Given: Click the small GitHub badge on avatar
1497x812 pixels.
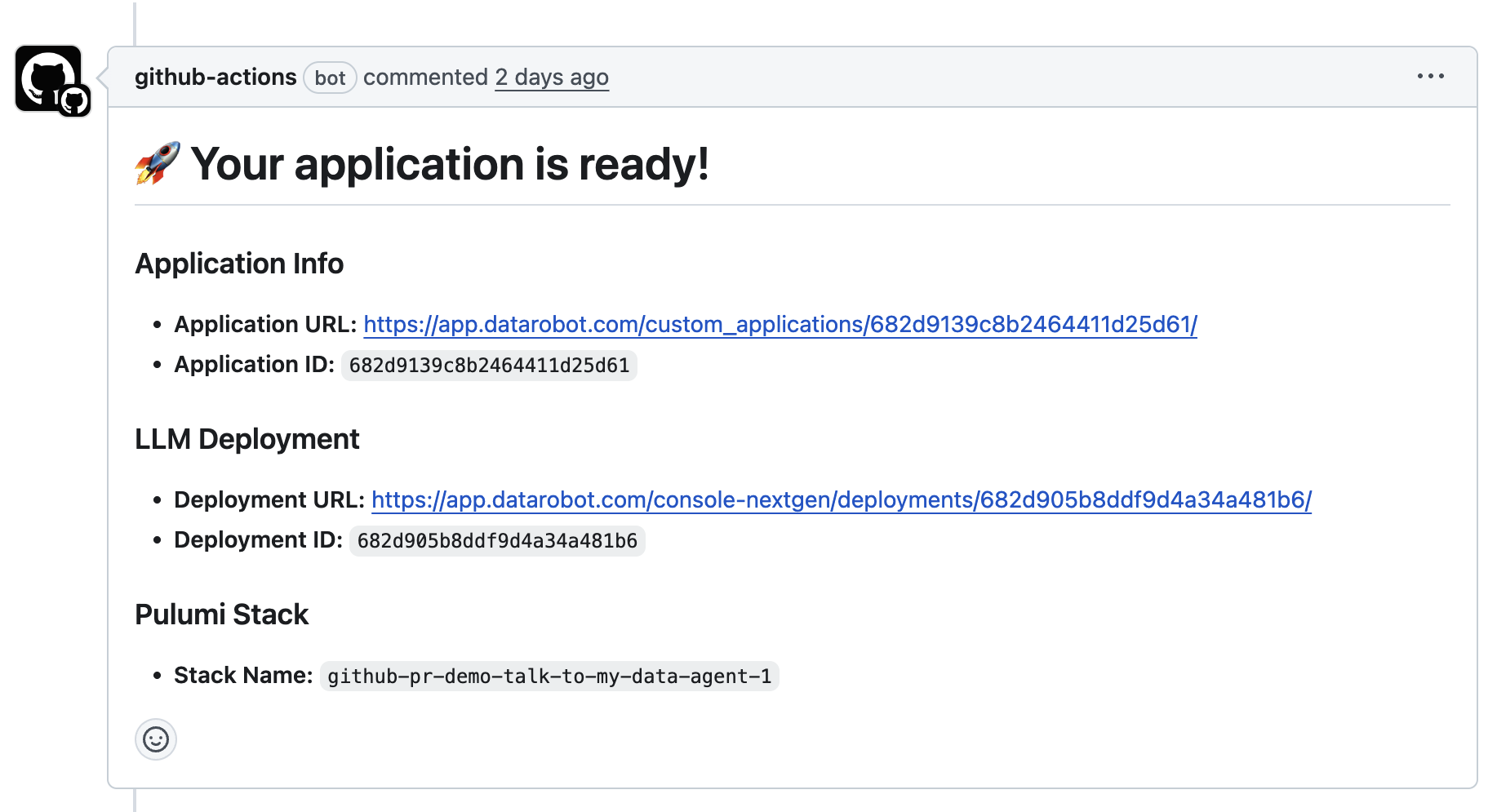Looking at the screenshot, I should pyautogui.click(x=74, y=101).
